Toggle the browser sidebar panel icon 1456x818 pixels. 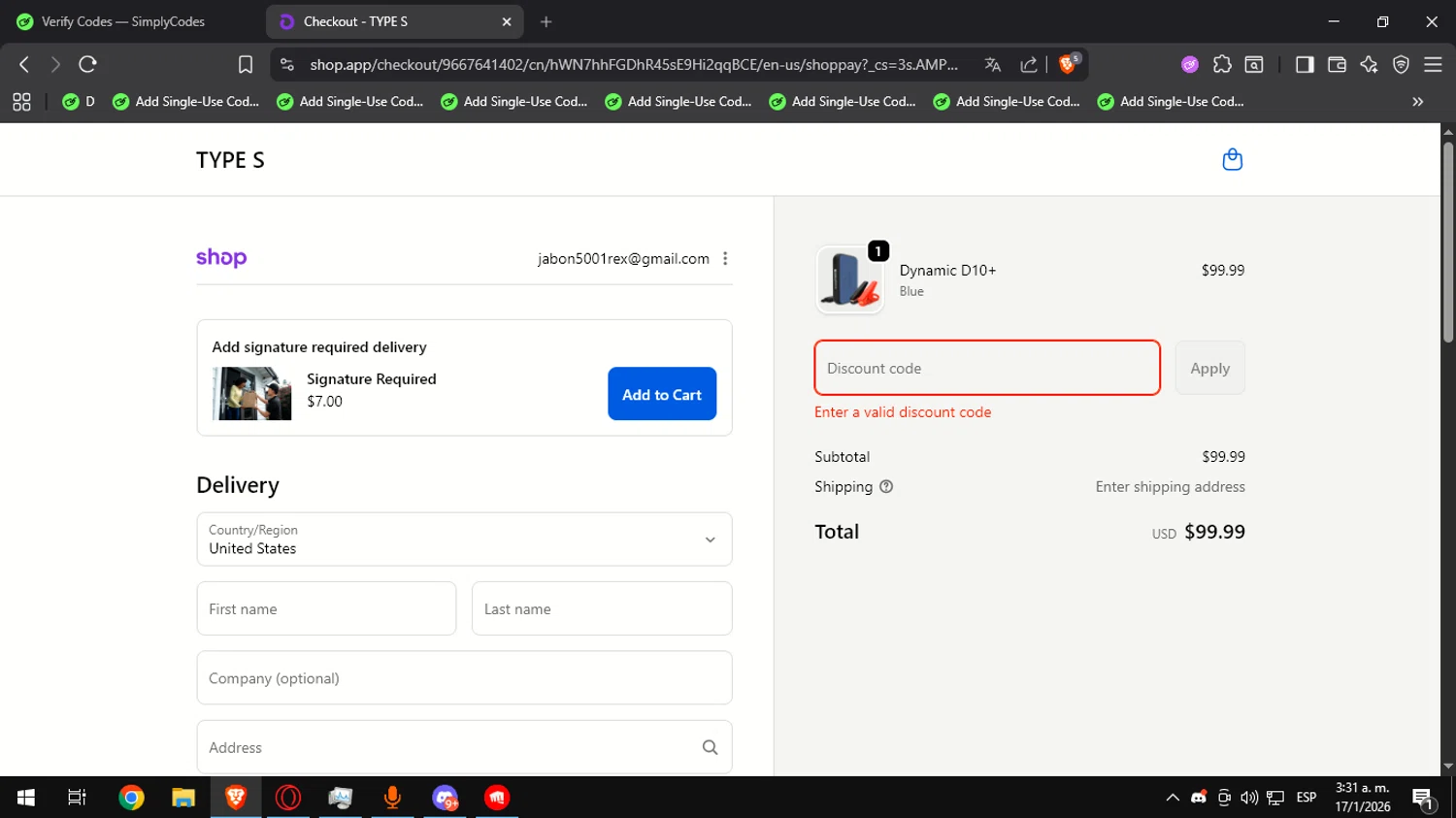[x=1305, y=64]
